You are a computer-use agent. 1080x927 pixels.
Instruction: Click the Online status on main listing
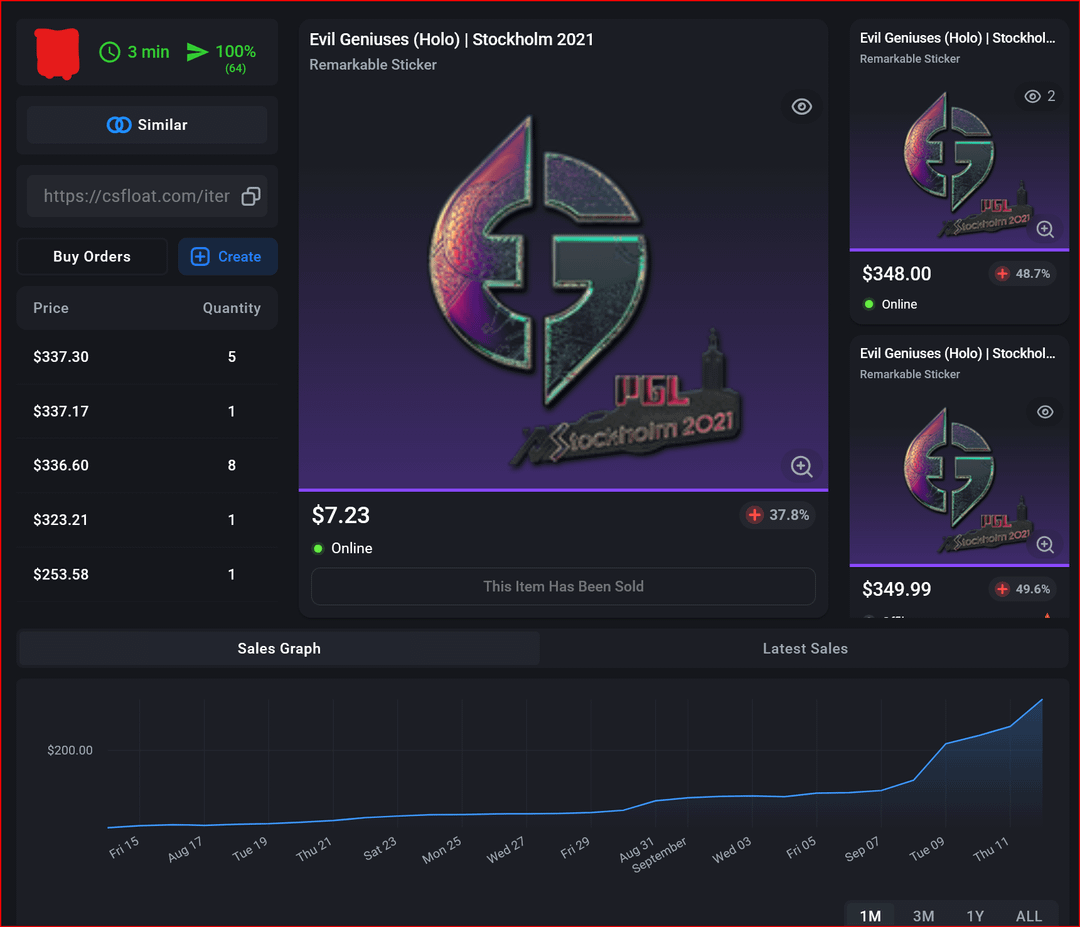[x=342, y=548]
